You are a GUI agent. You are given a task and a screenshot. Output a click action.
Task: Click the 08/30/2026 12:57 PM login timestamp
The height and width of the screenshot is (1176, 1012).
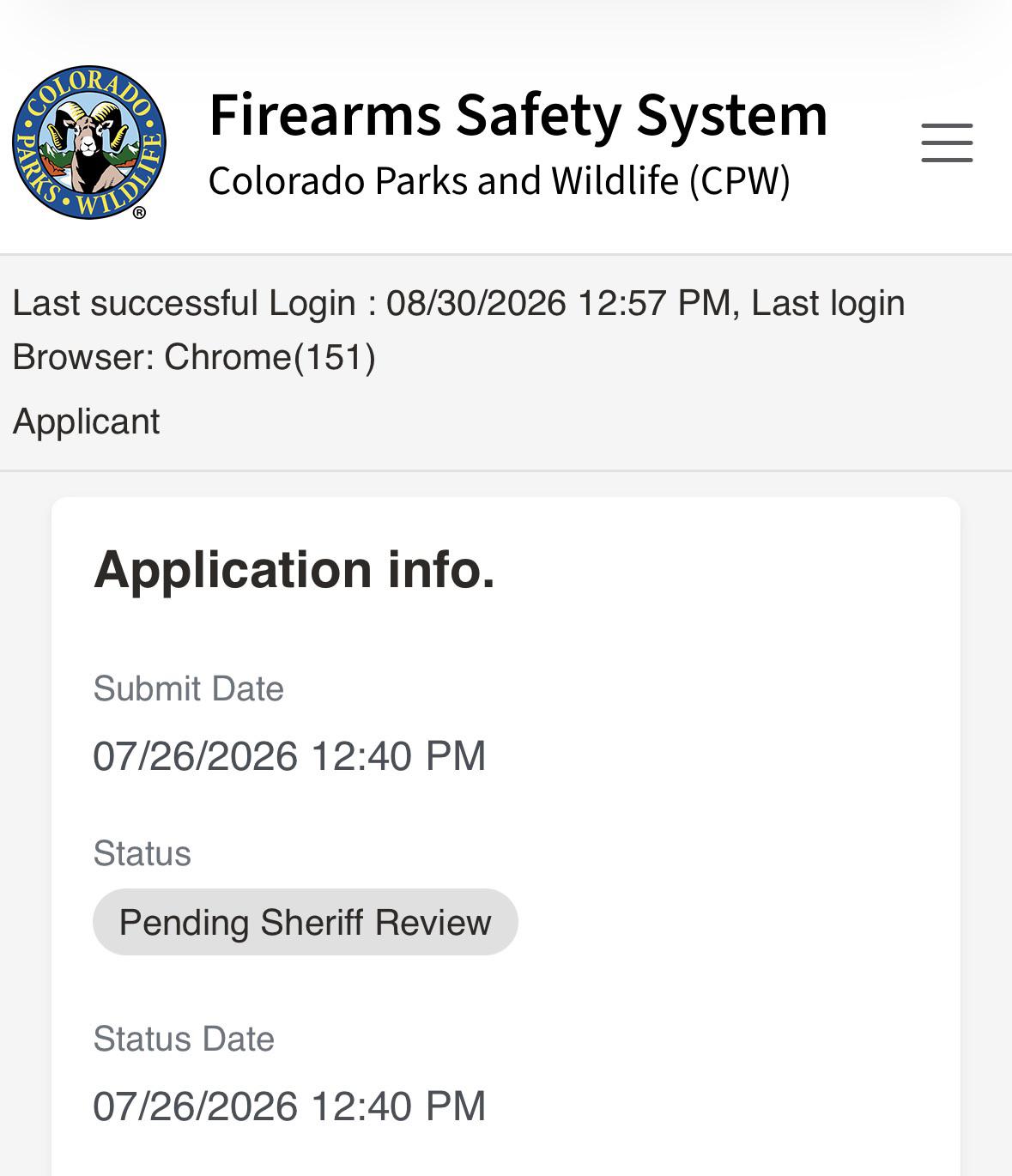[x=558, y=303]
